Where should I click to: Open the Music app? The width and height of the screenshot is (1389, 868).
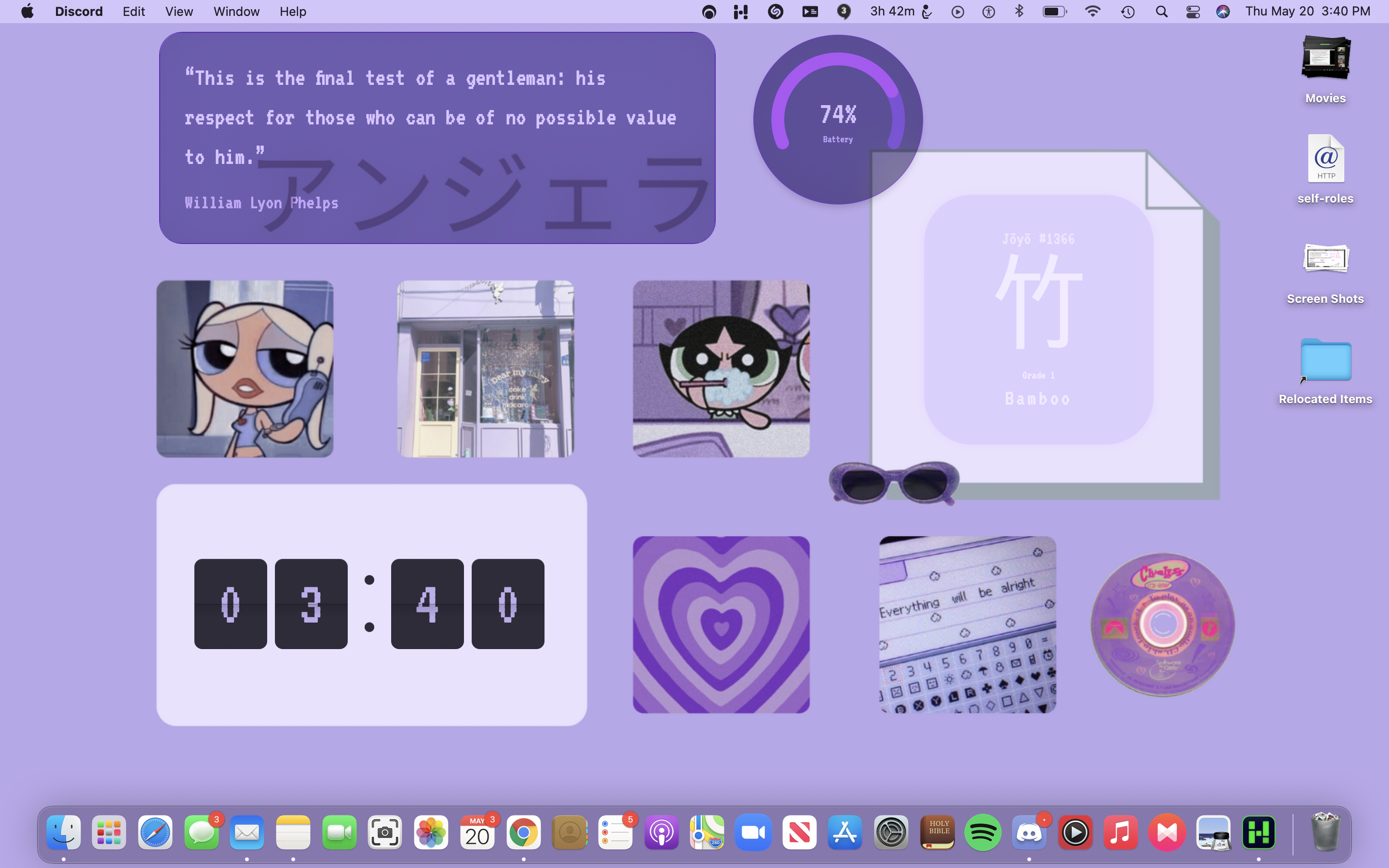(1121, 832)
